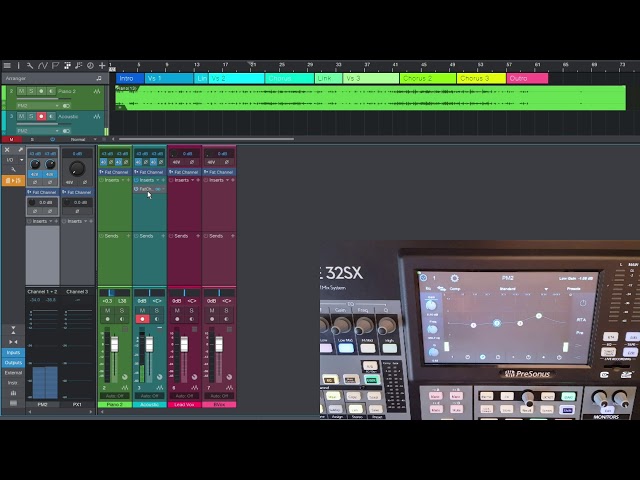
Task: Arm record on the Piano 2 mixer channel
Action: 108,319
